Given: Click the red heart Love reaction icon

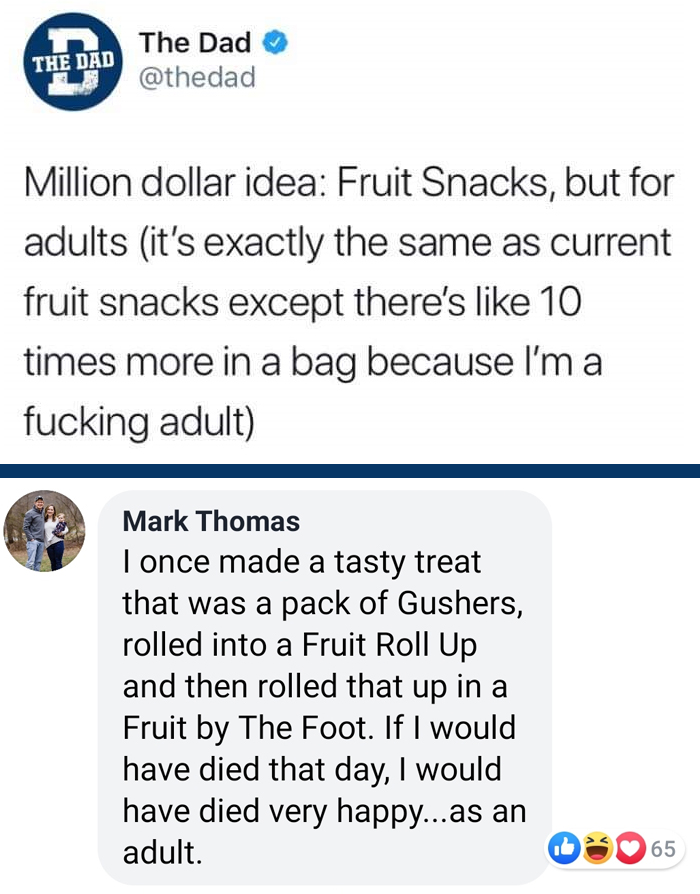Looking at the screenshot, I should click(627, 849).
